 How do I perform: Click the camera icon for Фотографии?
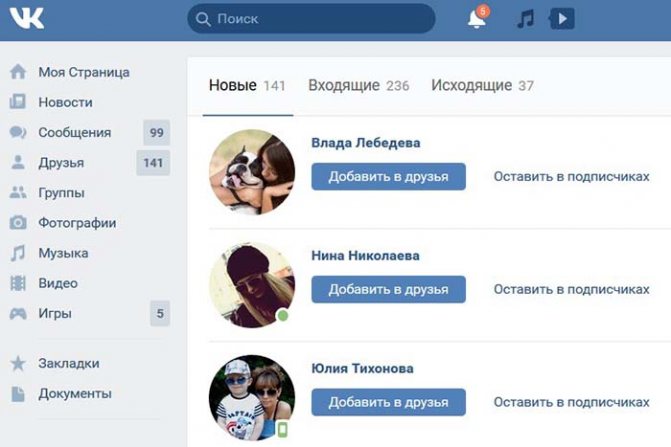click(x=18, y=223)
